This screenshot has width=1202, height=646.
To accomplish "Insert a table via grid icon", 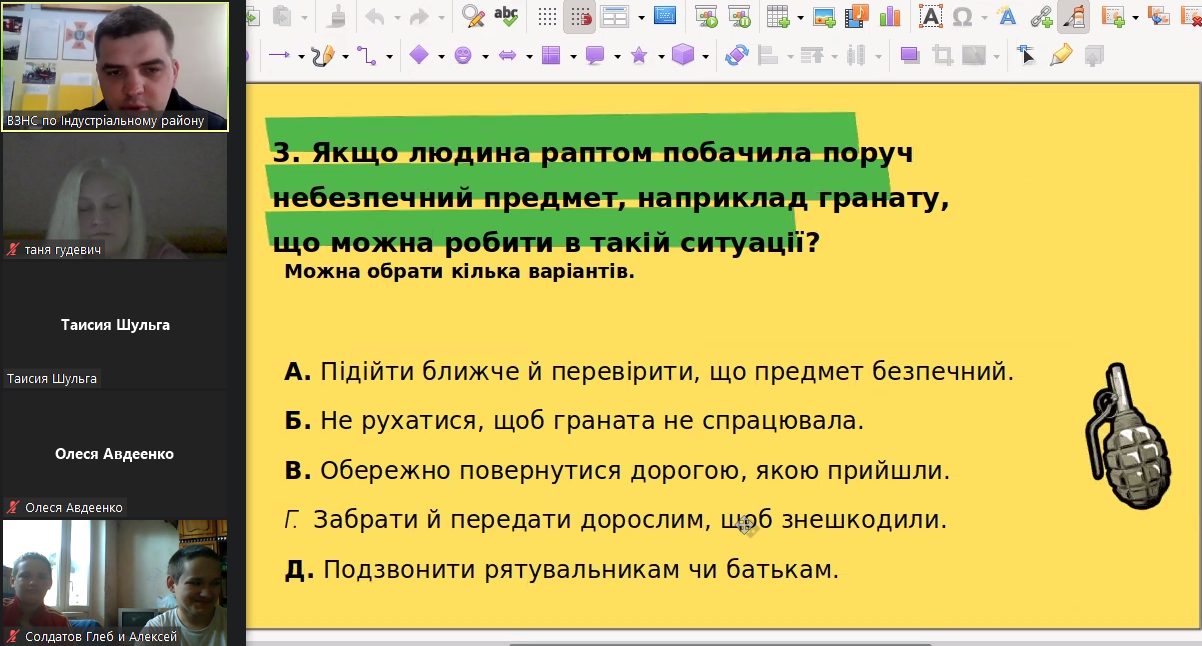I will click(777, 16).
